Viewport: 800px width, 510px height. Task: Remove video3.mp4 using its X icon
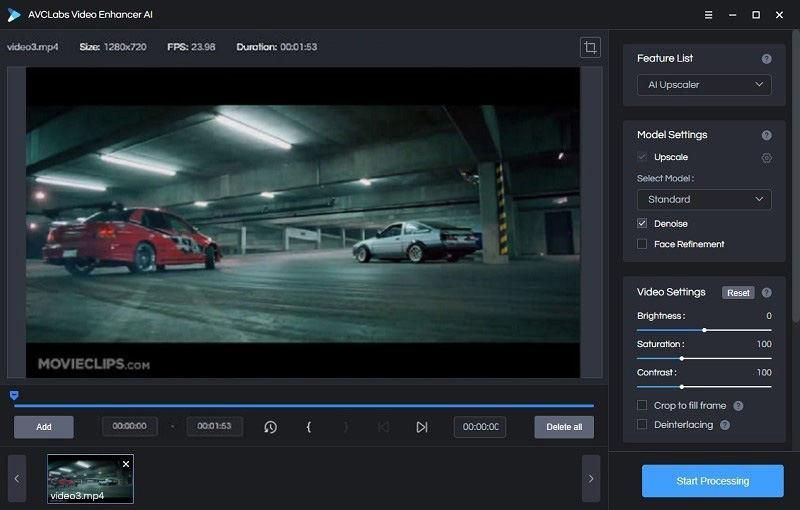(126, 464)
